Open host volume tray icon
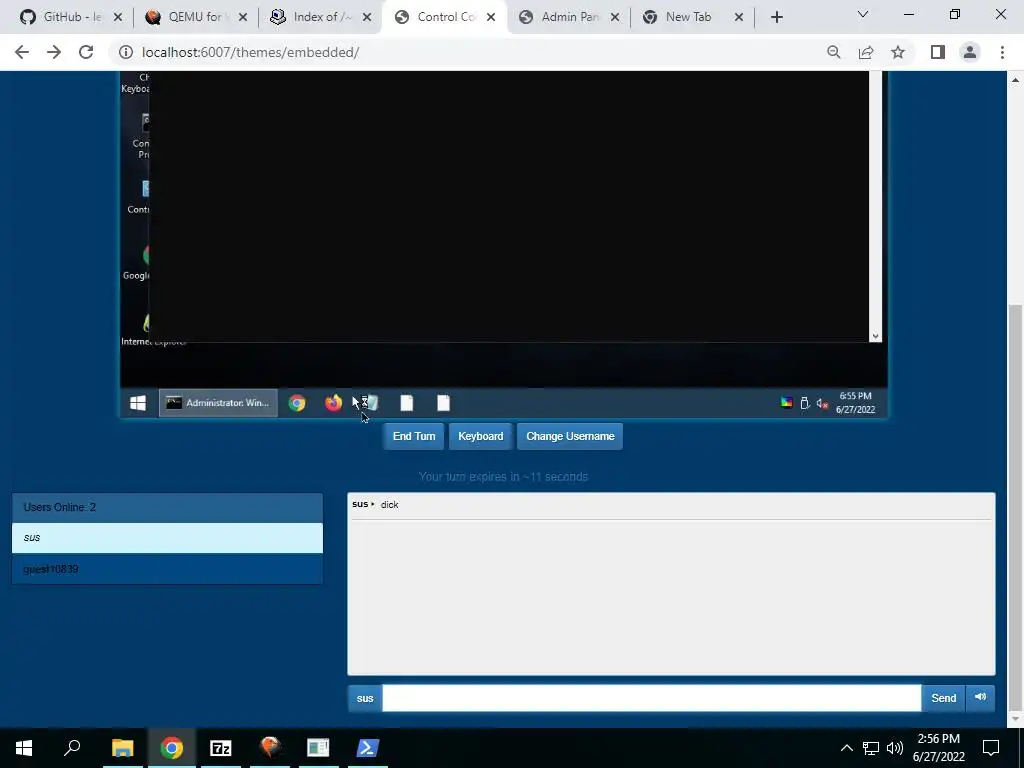The width and height of the screenshot is (1024, 768). [895, 748]
